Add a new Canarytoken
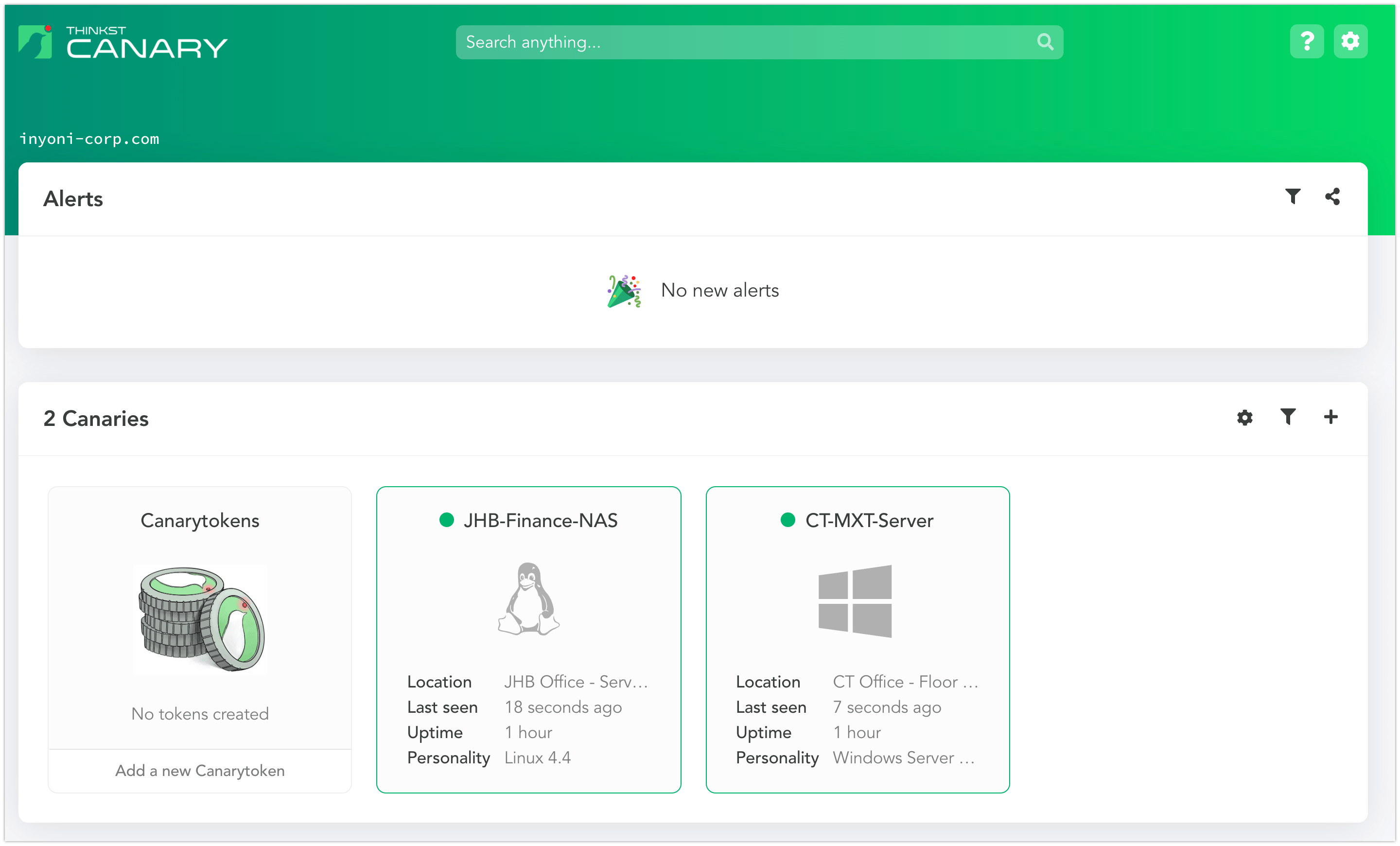The width and height of the screenshot is (1400, 846). (200, 771)
